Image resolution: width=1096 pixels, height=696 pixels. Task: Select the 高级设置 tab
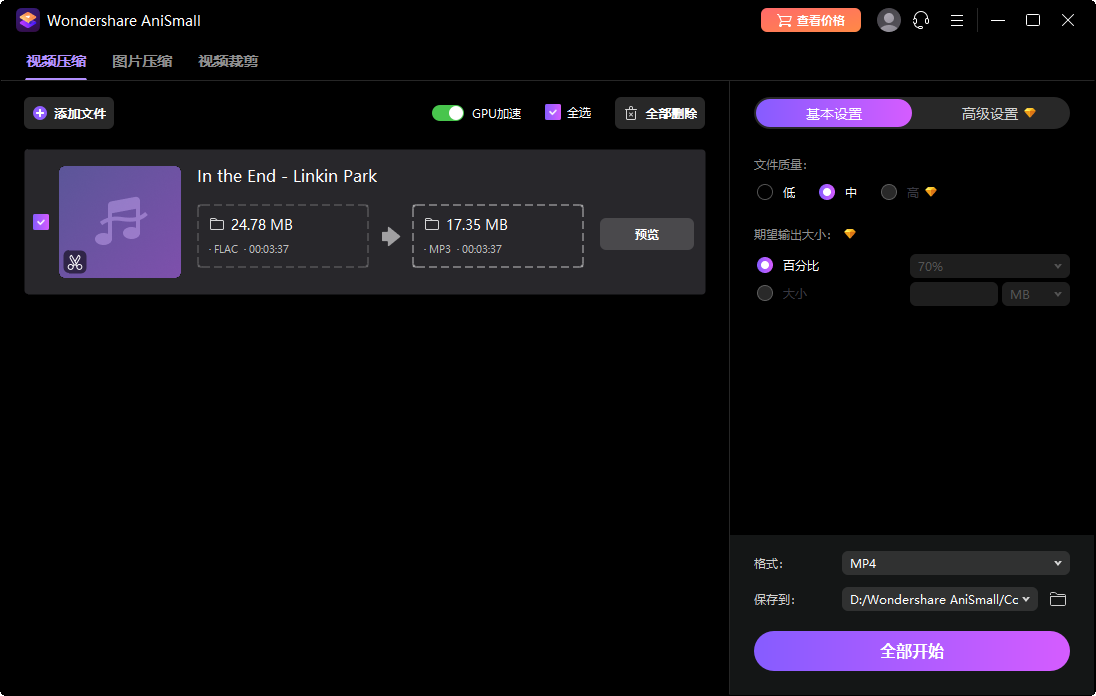pyautogui.click(x=990, y=113)
